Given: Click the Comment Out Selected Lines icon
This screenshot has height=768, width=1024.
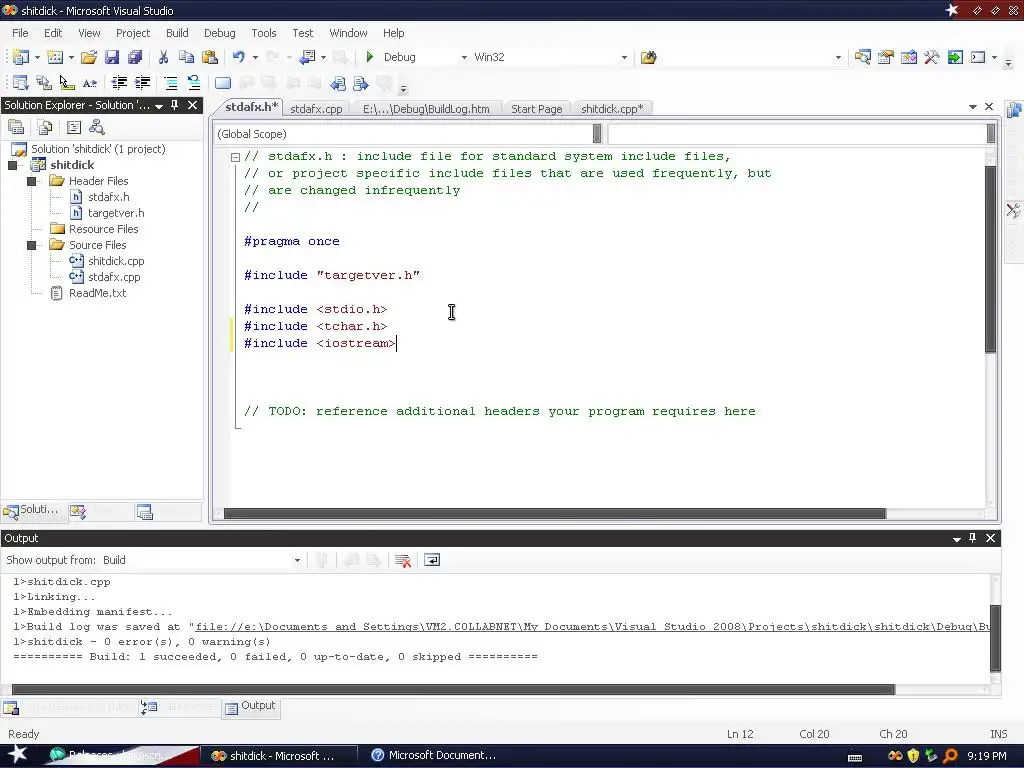Looking at the screenshot, I should coord(171,83).
